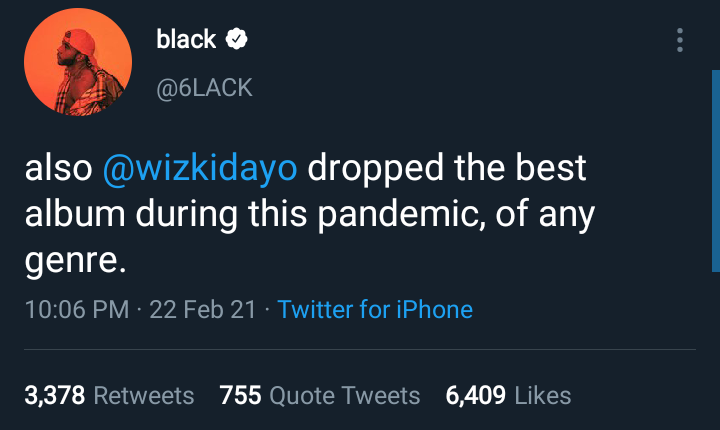Click the 3,378 retweet count
This screenshot has height=430, width=720.
[55, 396]
